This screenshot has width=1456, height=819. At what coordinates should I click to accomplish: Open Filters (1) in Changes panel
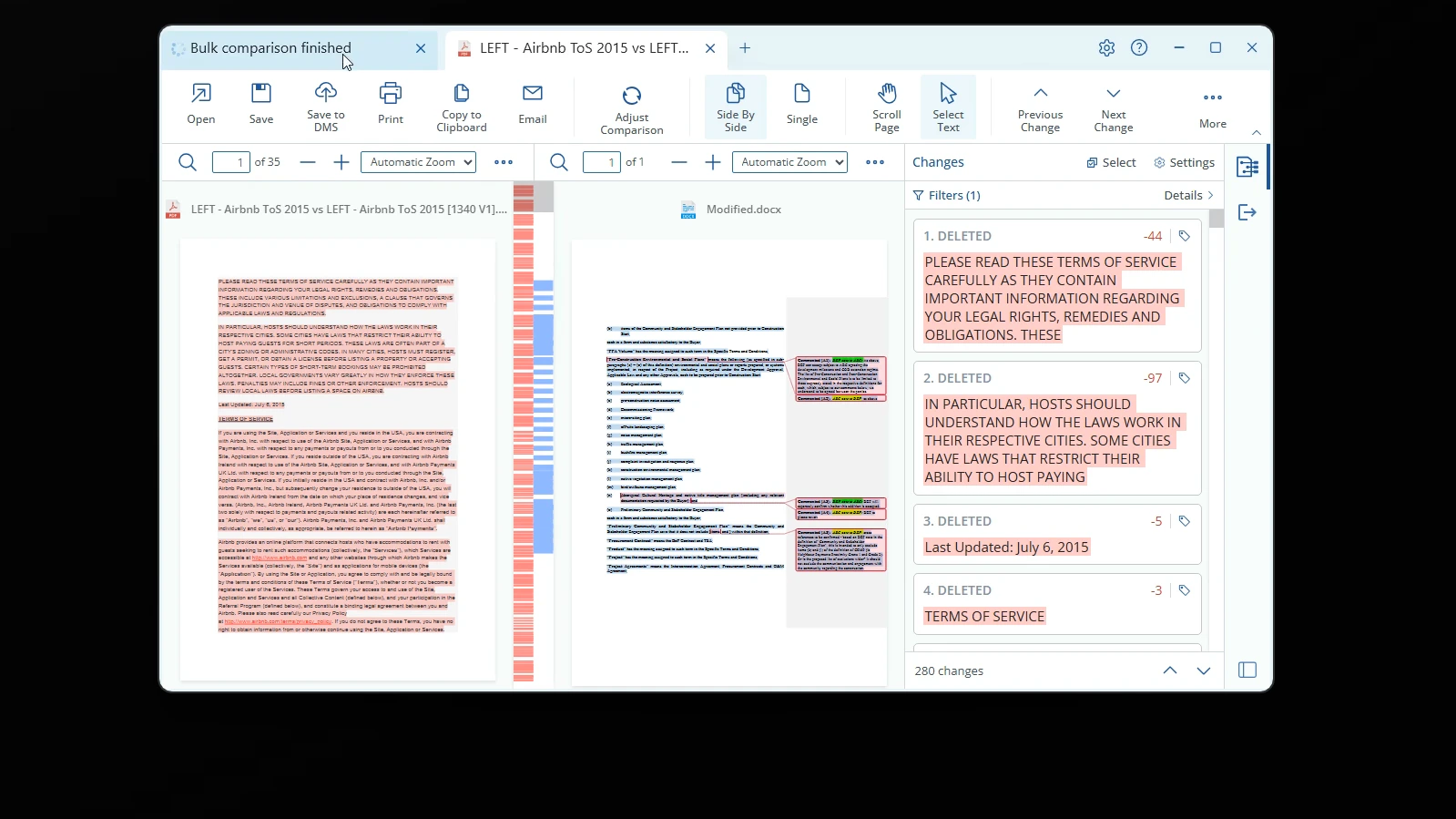coord(947,195)
